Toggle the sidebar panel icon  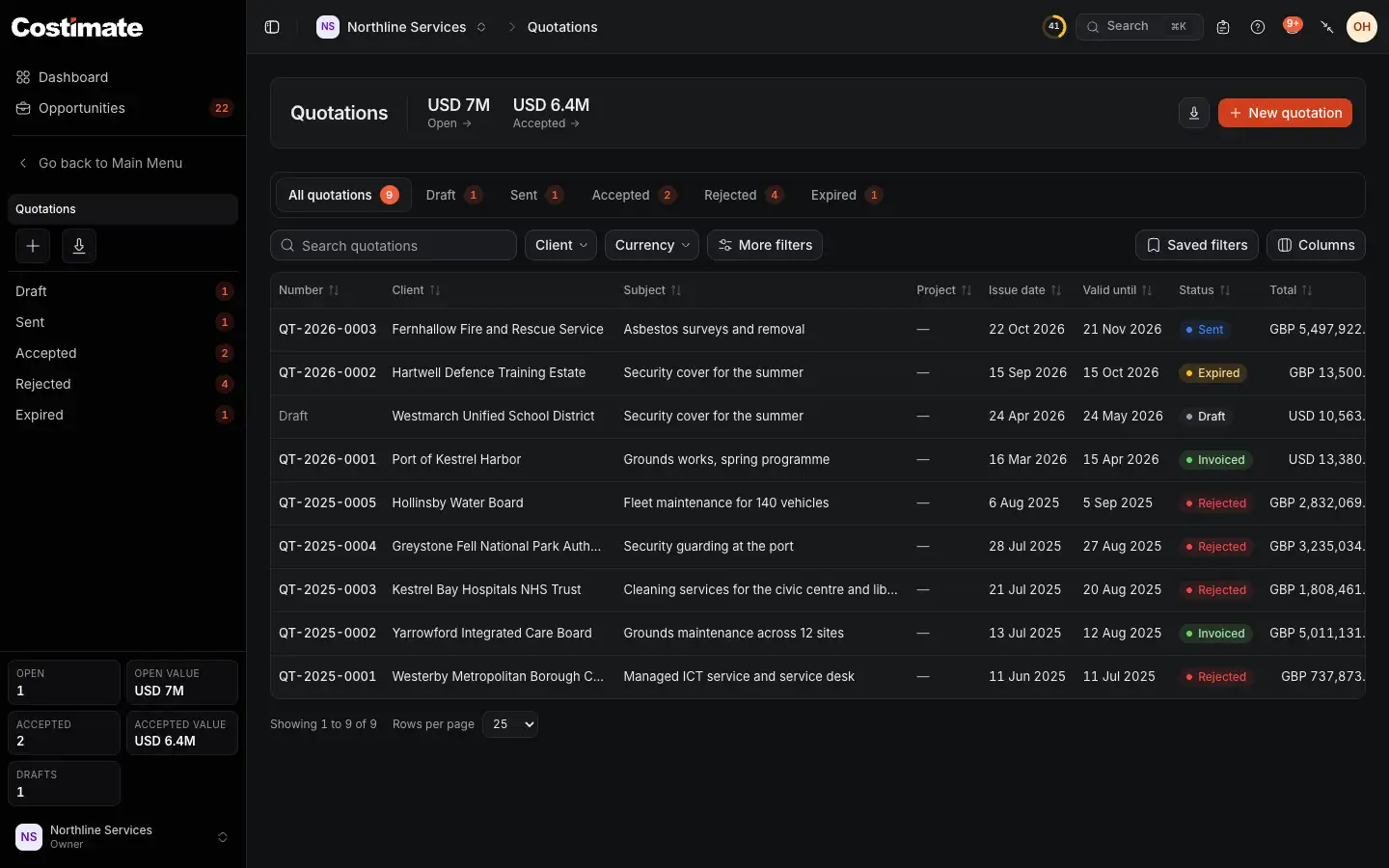(x=272, y=27)
